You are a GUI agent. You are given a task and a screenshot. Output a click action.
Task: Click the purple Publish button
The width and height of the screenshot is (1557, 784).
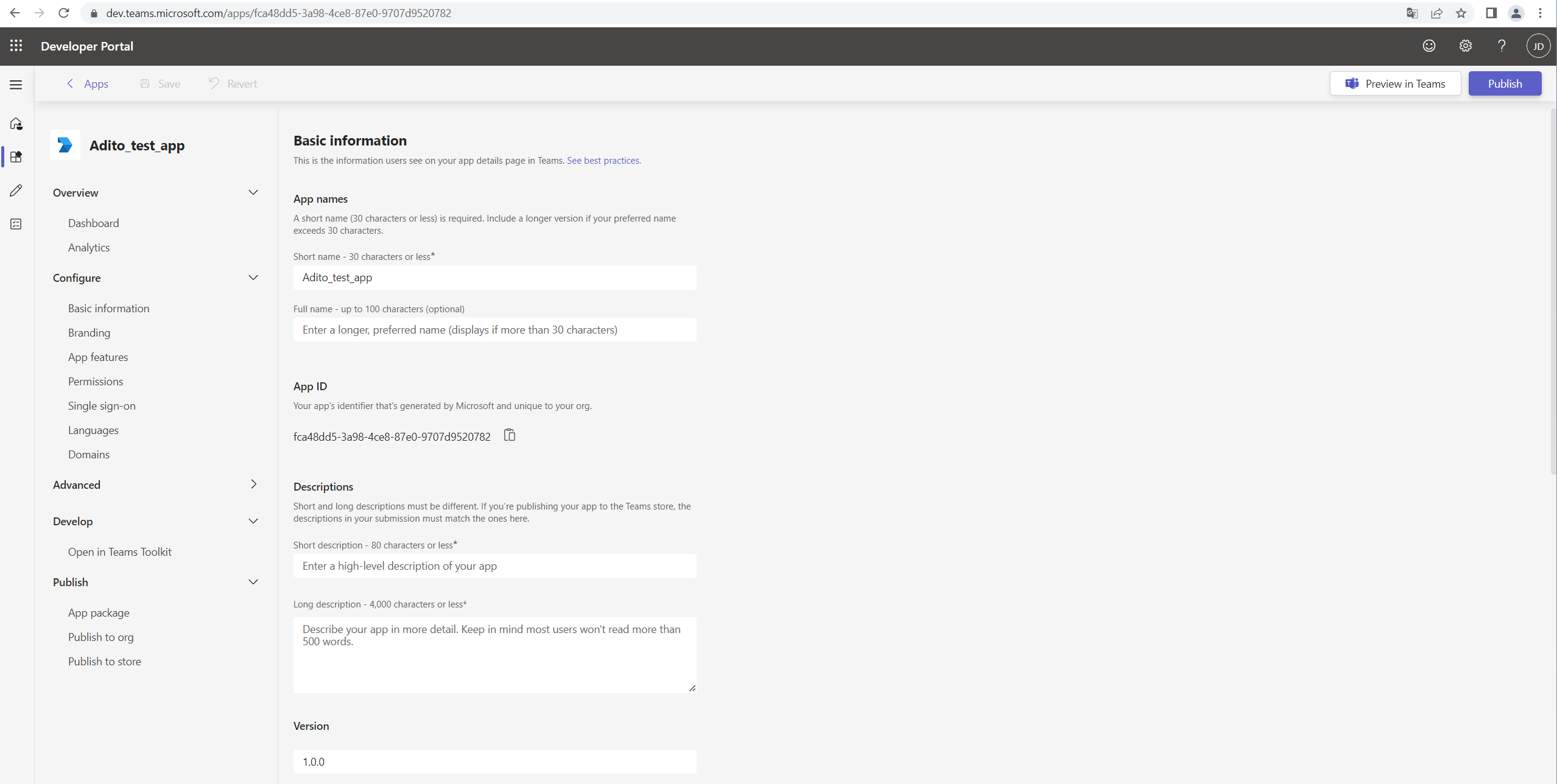coord(1505,83)
